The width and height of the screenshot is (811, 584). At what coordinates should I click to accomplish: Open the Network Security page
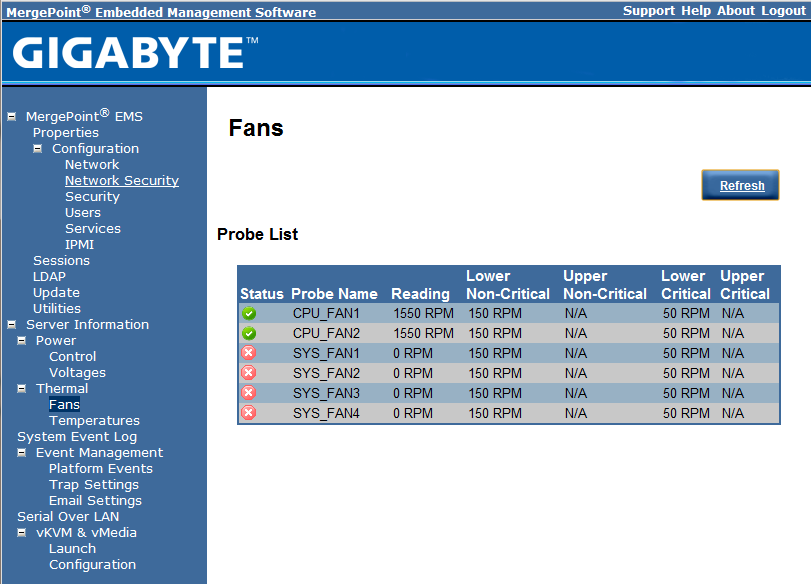(x=122, y=181)
